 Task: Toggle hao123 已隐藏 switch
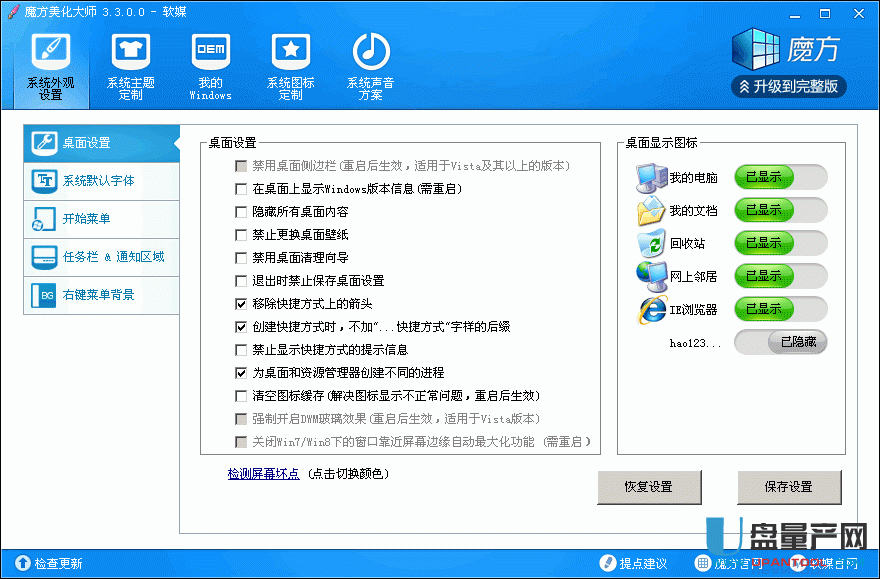pyautogui.click(x=781, y=342)
